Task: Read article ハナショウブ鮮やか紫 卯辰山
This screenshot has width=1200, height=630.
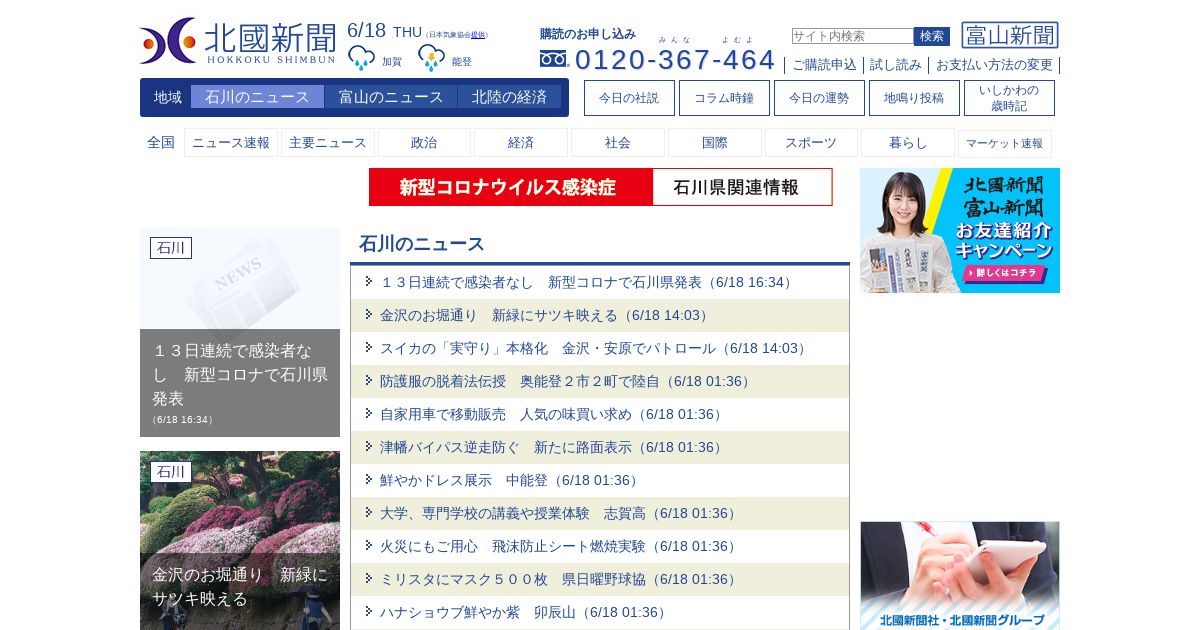Action: [x=525, y=613]
